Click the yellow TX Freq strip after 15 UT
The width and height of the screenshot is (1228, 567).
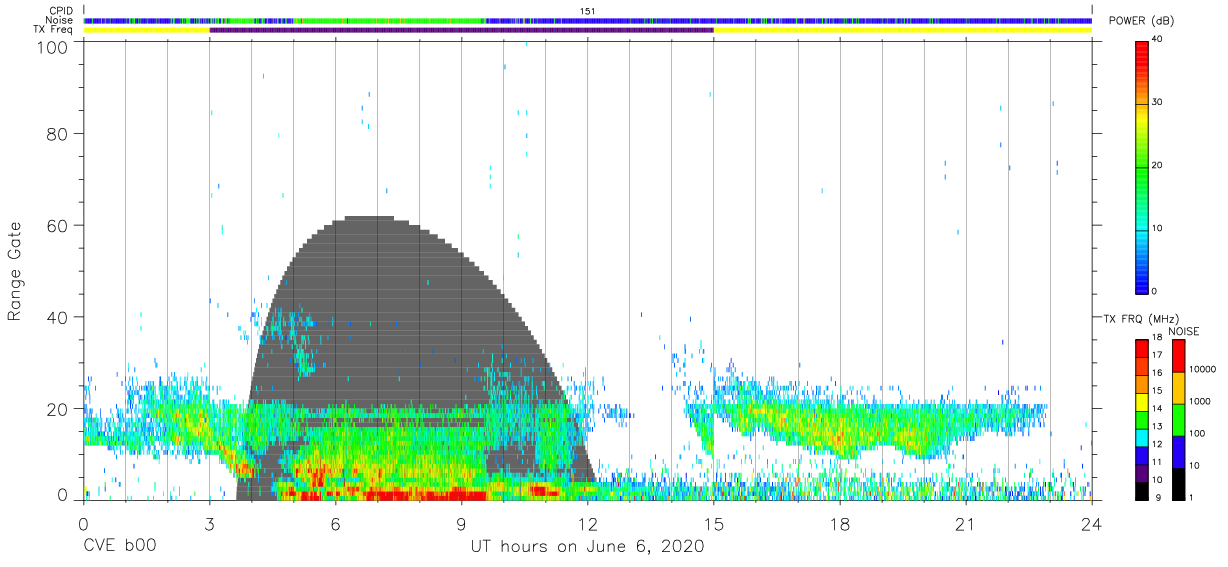point(902,31)
